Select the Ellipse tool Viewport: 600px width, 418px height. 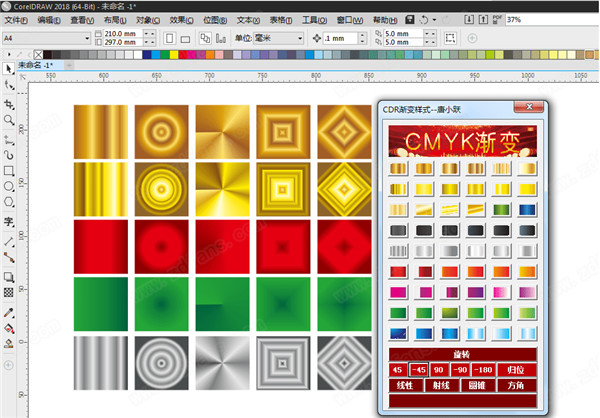coord(9,187)
